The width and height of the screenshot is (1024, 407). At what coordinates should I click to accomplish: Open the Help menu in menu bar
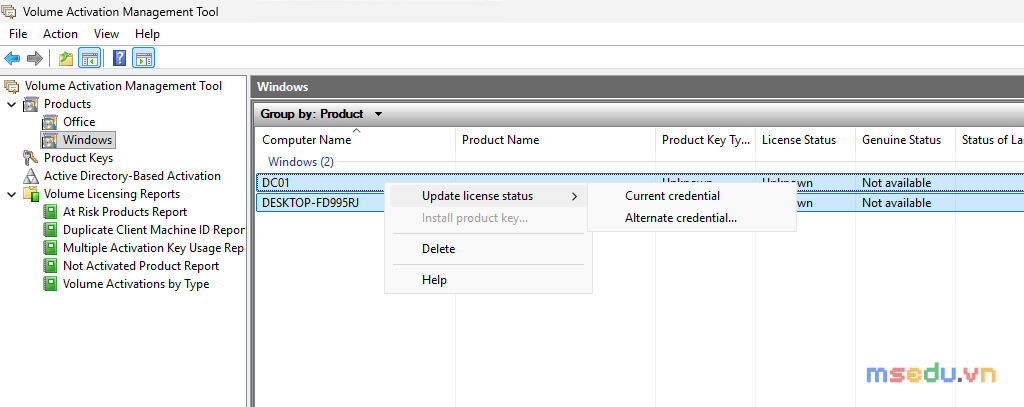148,34
